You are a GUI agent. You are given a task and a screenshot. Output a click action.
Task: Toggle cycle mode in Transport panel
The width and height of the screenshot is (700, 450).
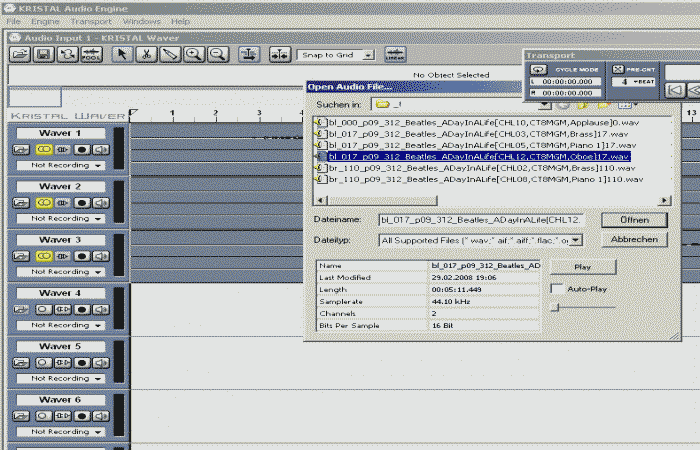538,69
